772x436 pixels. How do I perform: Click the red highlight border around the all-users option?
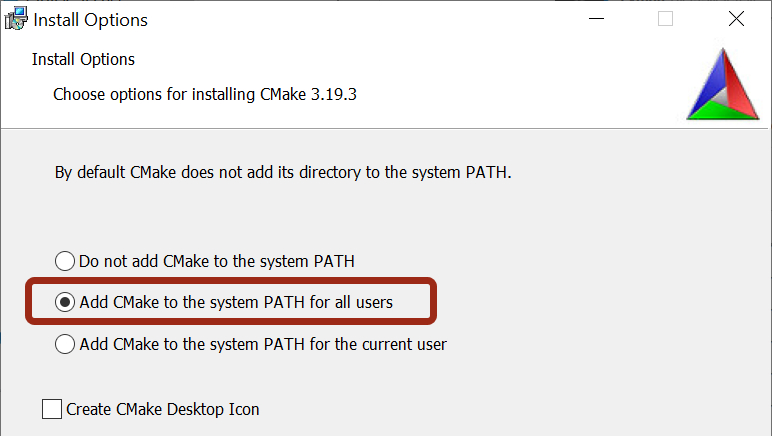coord(230,280)
